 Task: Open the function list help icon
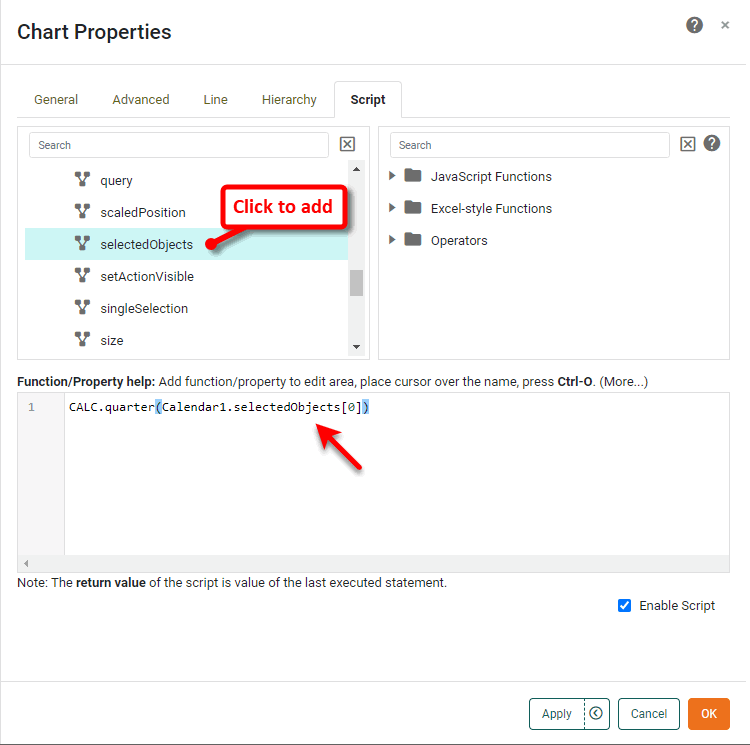click(x=712, y=143)
